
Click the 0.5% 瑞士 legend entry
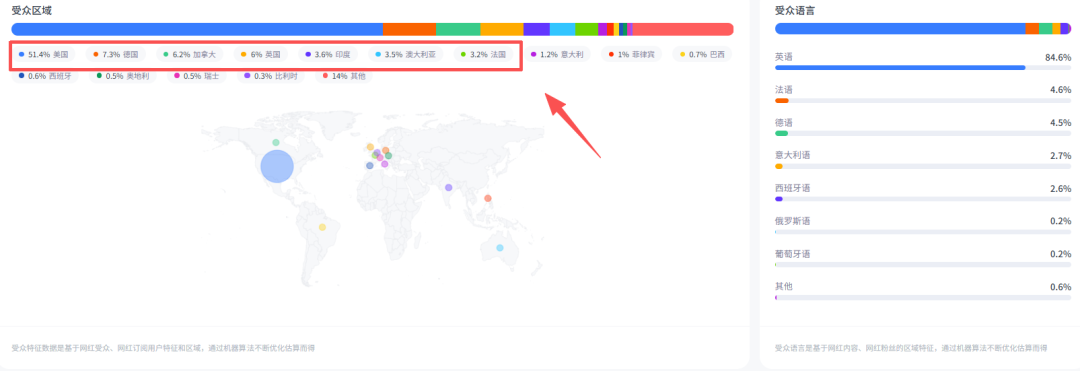tap(196, 76)
